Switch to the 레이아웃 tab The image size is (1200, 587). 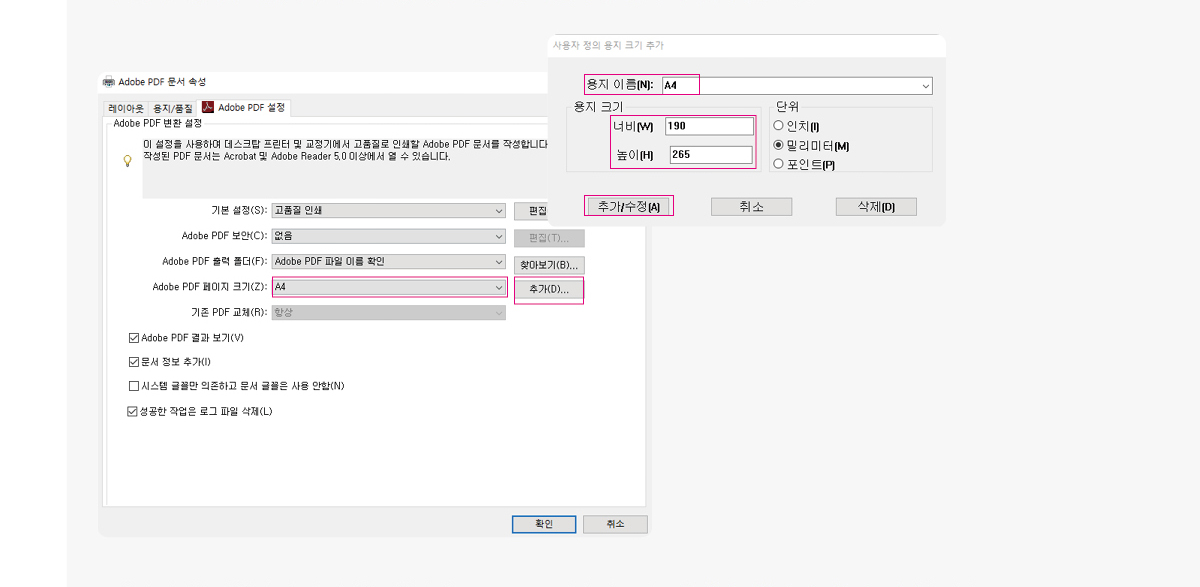click(x=126, y=108)
